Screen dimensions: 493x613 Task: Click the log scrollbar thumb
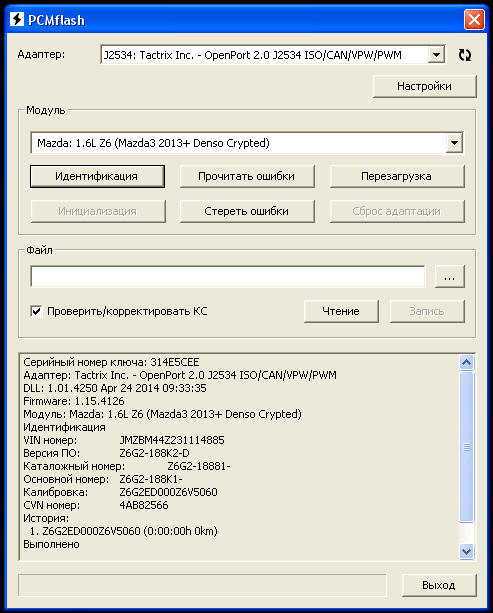click(x=466, y=446)
